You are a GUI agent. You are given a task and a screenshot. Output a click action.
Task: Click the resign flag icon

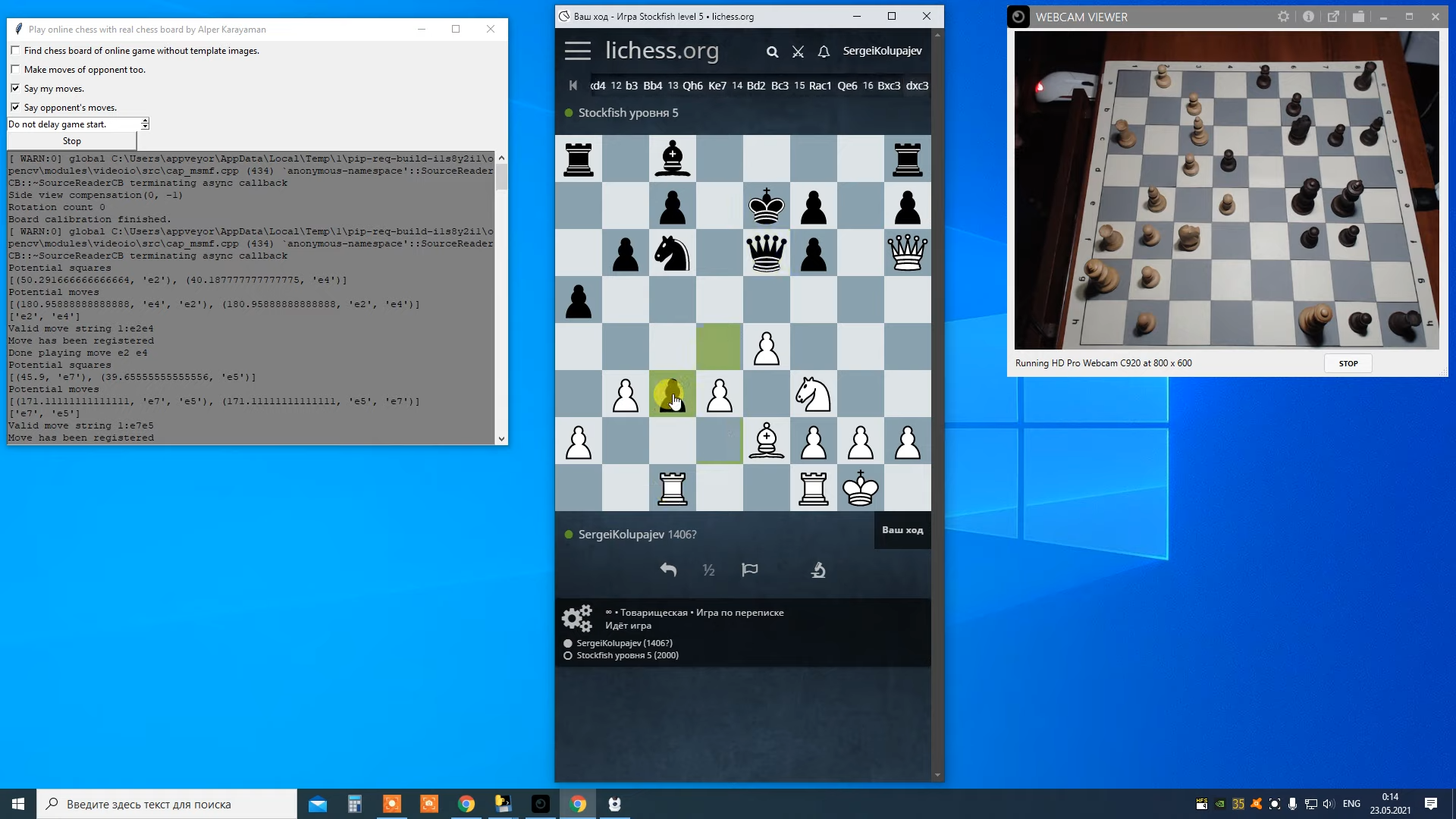tap(749, 570)
